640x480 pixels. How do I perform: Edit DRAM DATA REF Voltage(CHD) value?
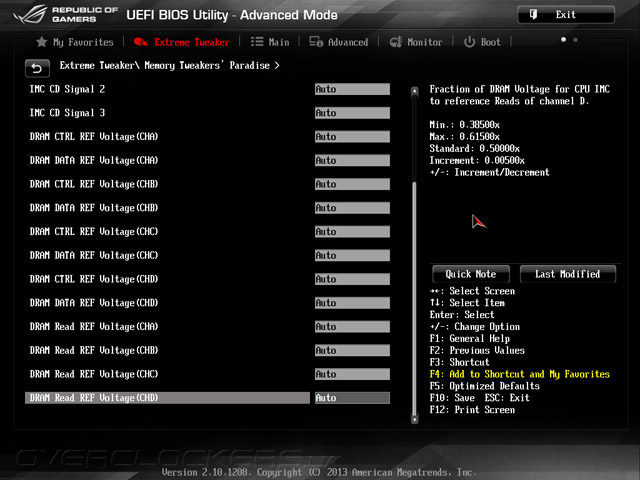coord(352,302)
